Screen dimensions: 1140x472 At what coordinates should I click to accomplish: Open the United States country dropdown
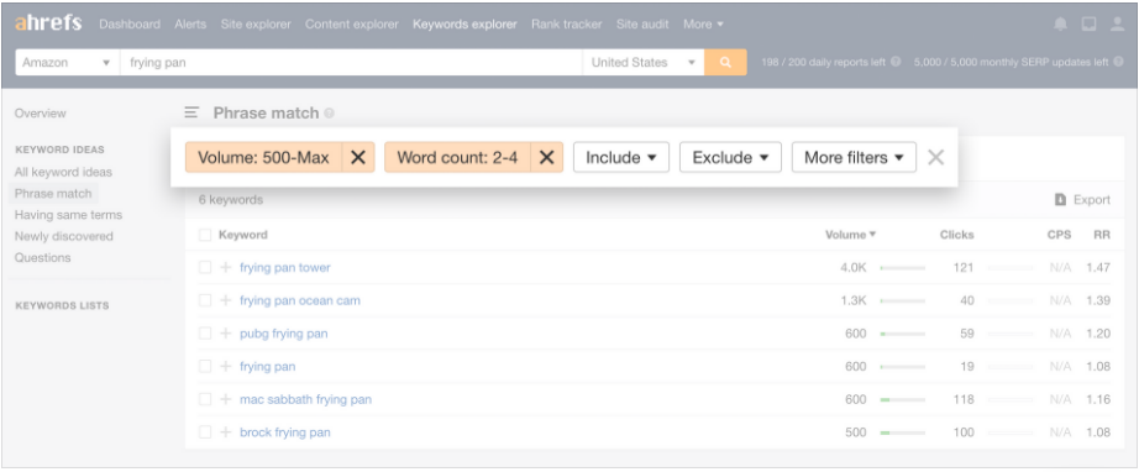pos(643,63)
